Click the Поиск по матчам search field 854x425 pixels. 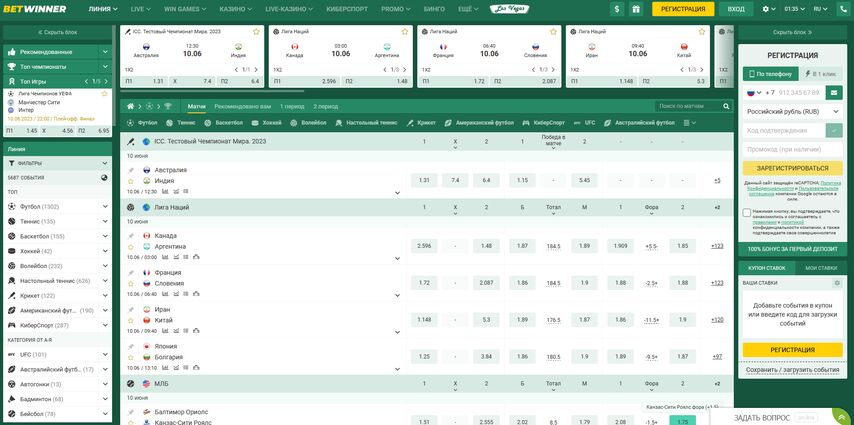[x=689, y=106]
